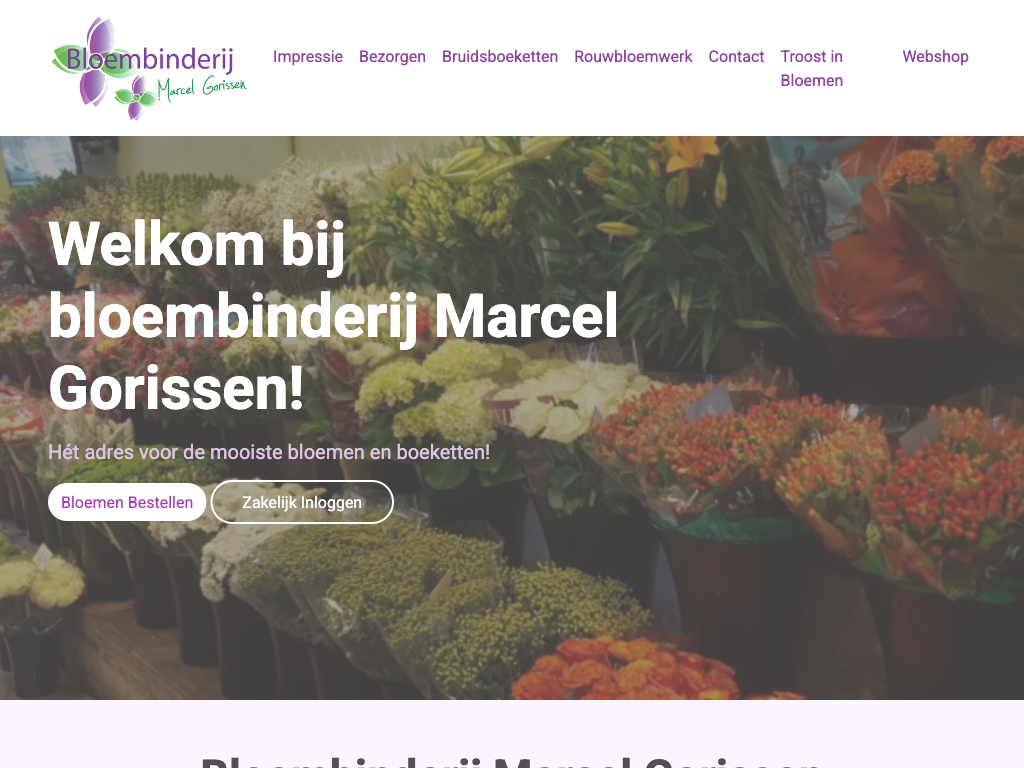The height and width of the screenshot is (768, 1024).
Task: Click the green Marcel Gorissen script text
Action: tap(202, 88)
